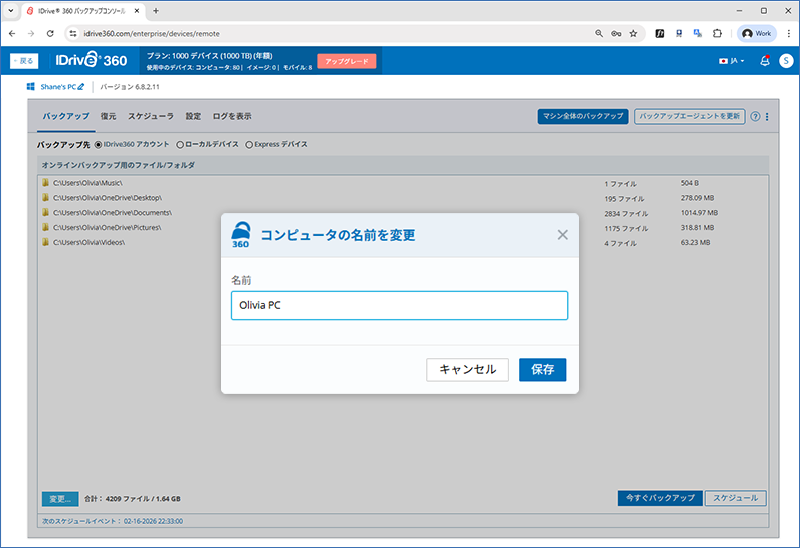Image resolution: width=800 pixels, height=548 pixels.
Task: Click the C:\Users\Olivia\Videos\ path text
Action: [x=89, y=242]
